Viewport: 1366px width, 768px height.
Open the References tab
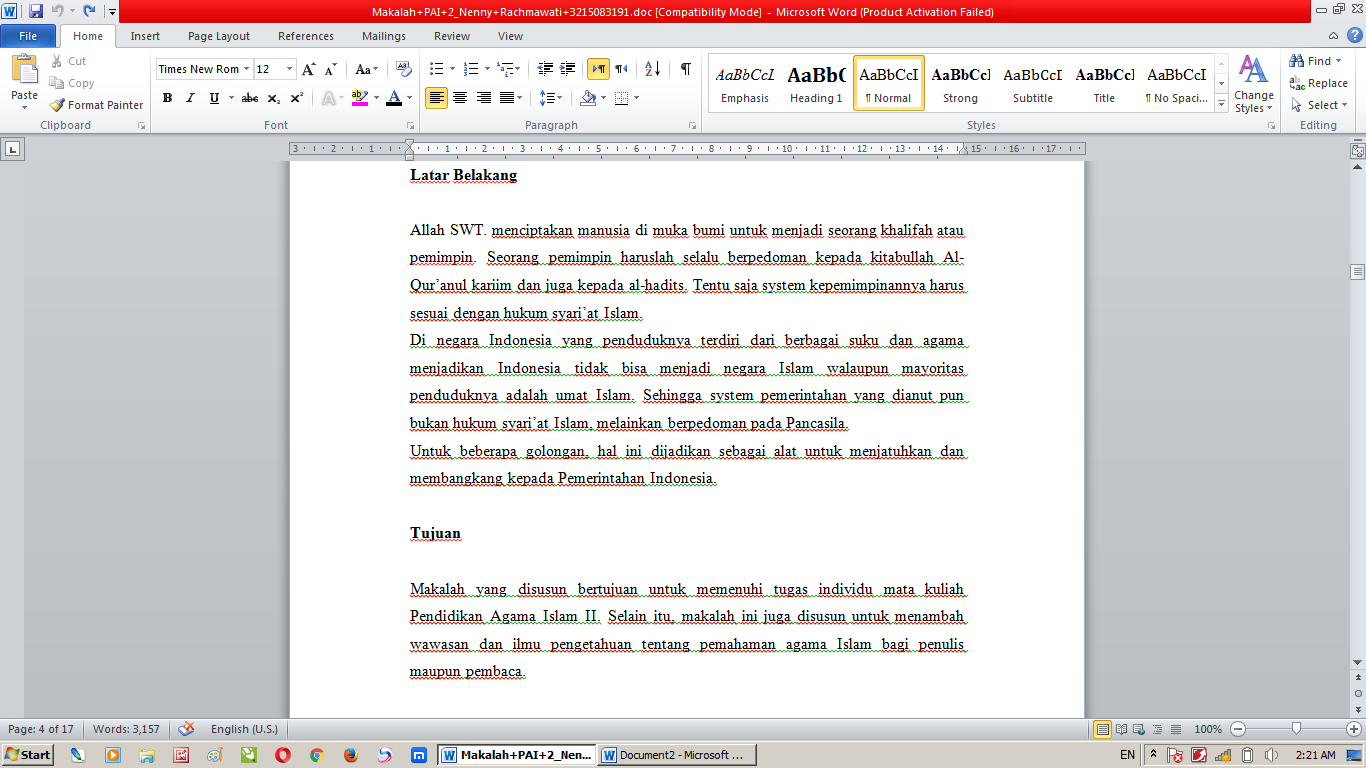pyautogui.click(x=306, y=36)
